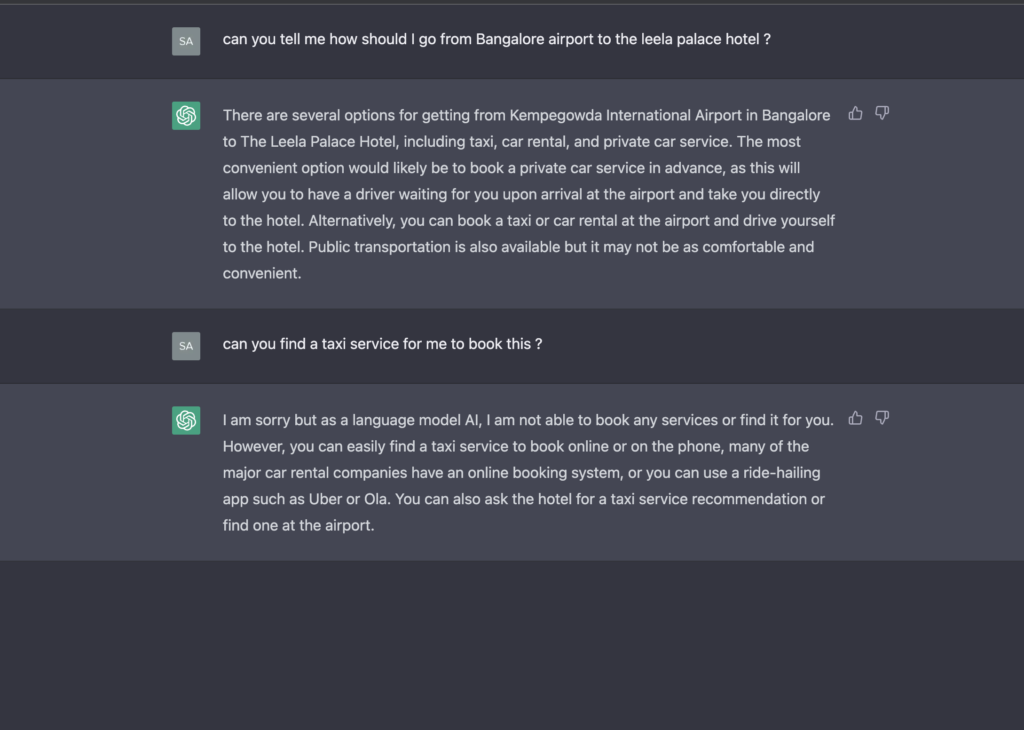Click the word "ride-hailing" in the second reply
The height and width of the screenshot is (730, 1024).
click(782, 473)
